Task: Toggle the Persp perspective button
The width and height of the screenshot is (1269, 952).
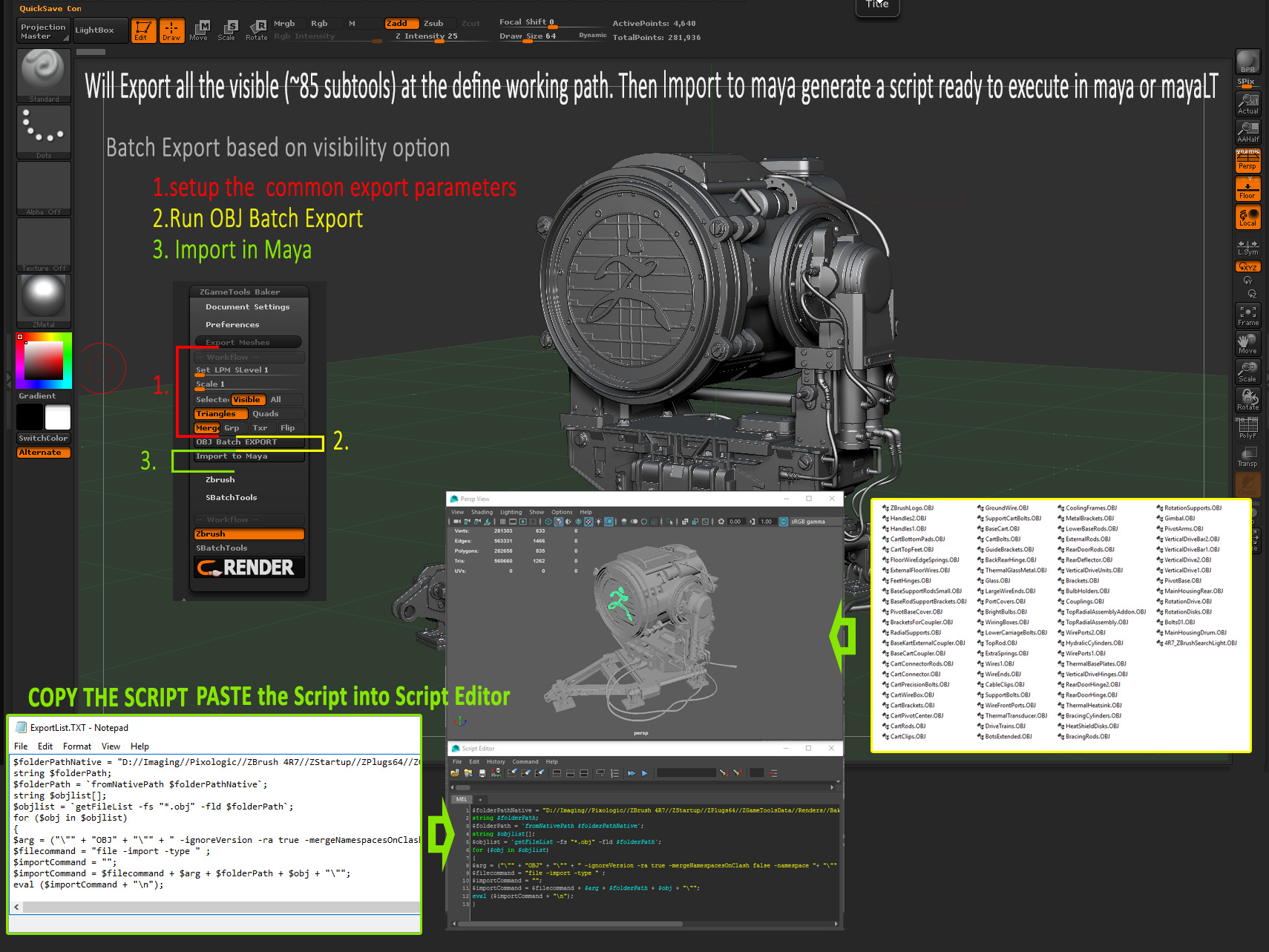Action: pos(1247,161)
